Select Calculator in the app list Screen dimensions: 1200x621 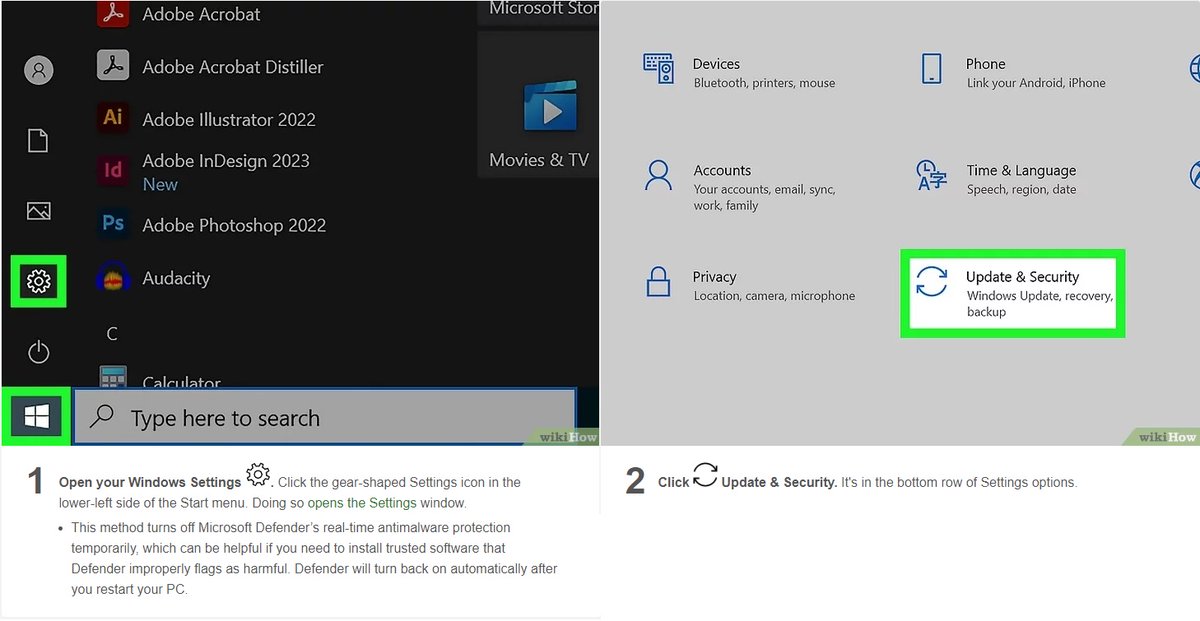181,382
